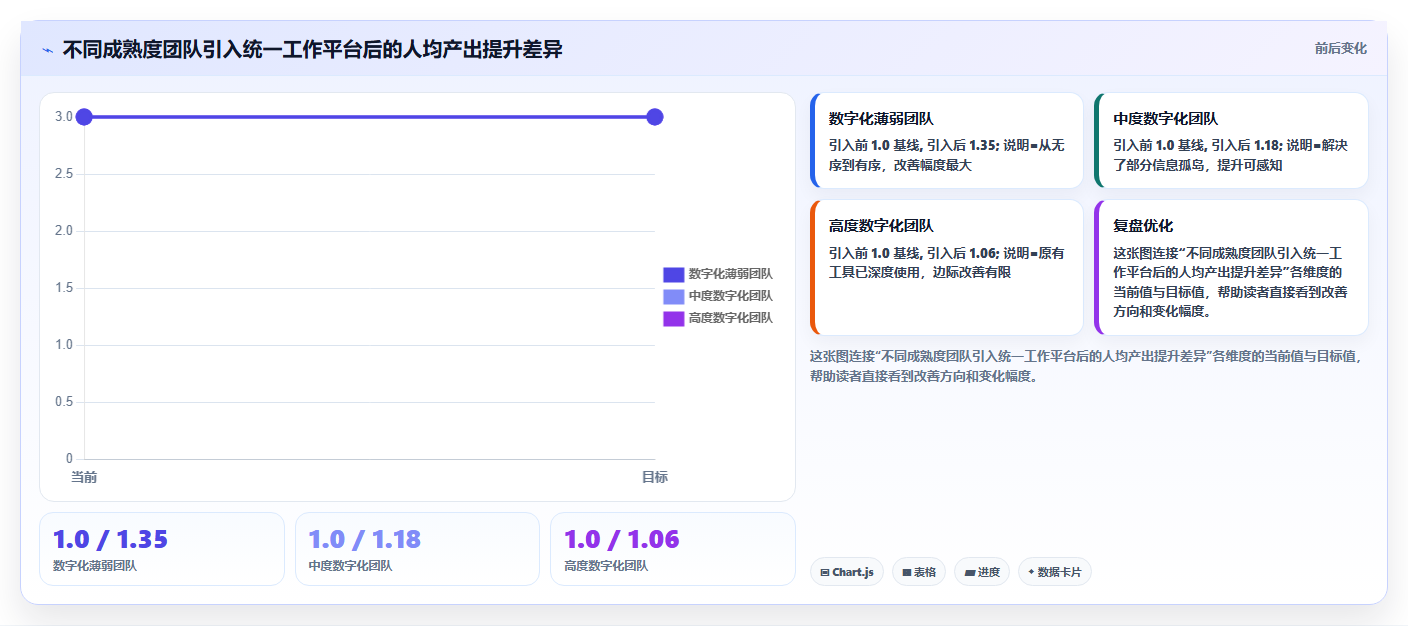Click the chart data point above 目标

point(655,117)
